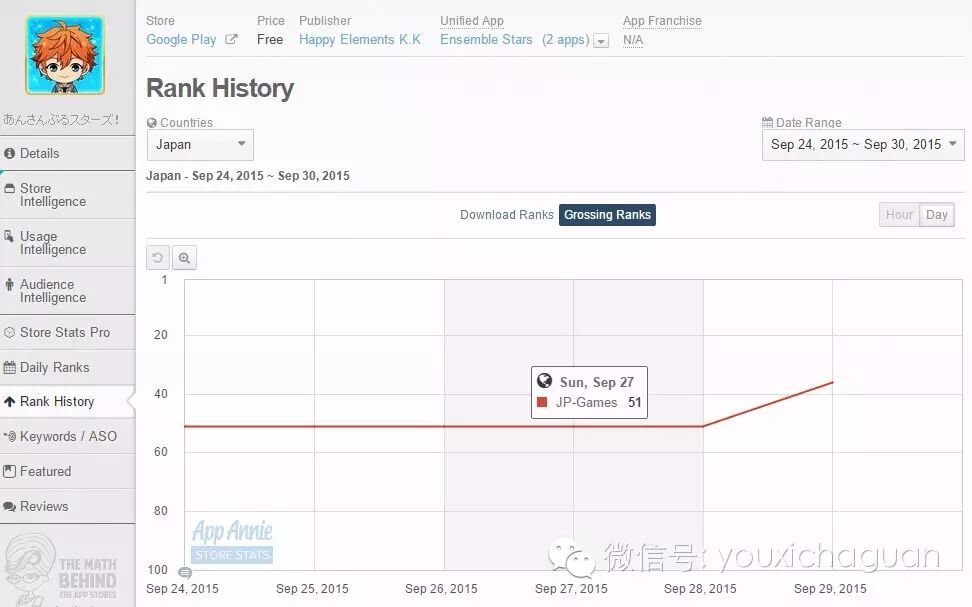Click the Store Intelligence icon
Screen dimensions: 972x607
(x=9, y=188)
